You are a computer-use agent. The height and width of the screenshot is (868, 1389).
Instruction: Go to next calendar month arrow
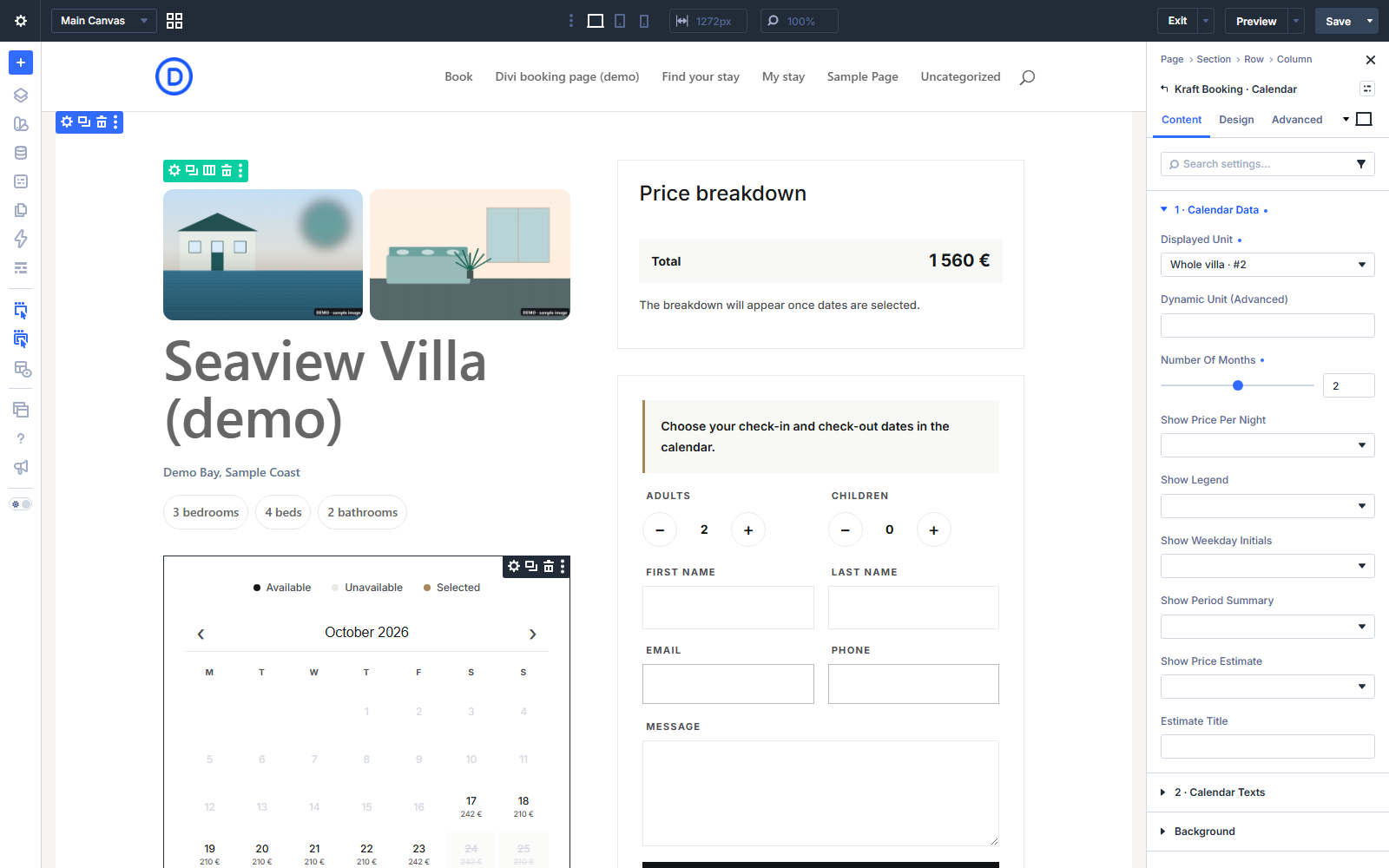click(533, 635)
